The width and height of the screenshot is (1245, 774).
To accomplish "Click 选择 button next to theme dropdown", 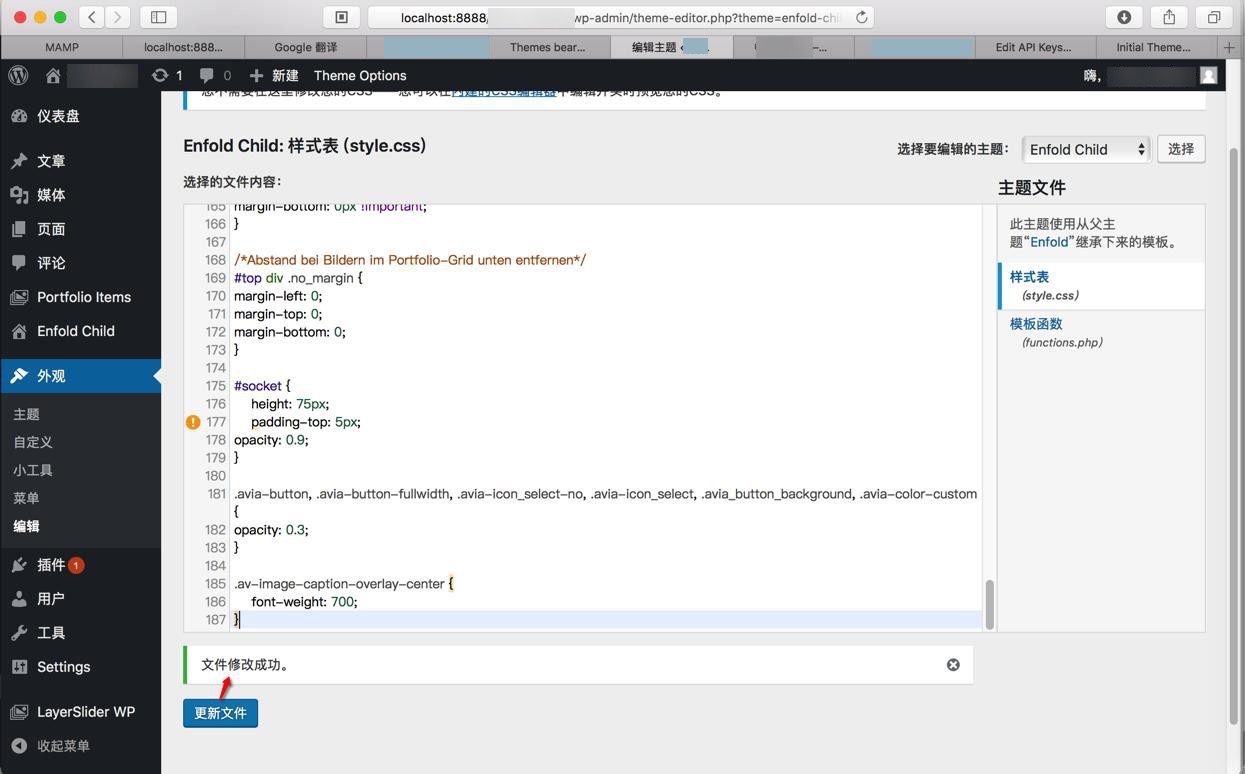I will [x=1181, y=149].
